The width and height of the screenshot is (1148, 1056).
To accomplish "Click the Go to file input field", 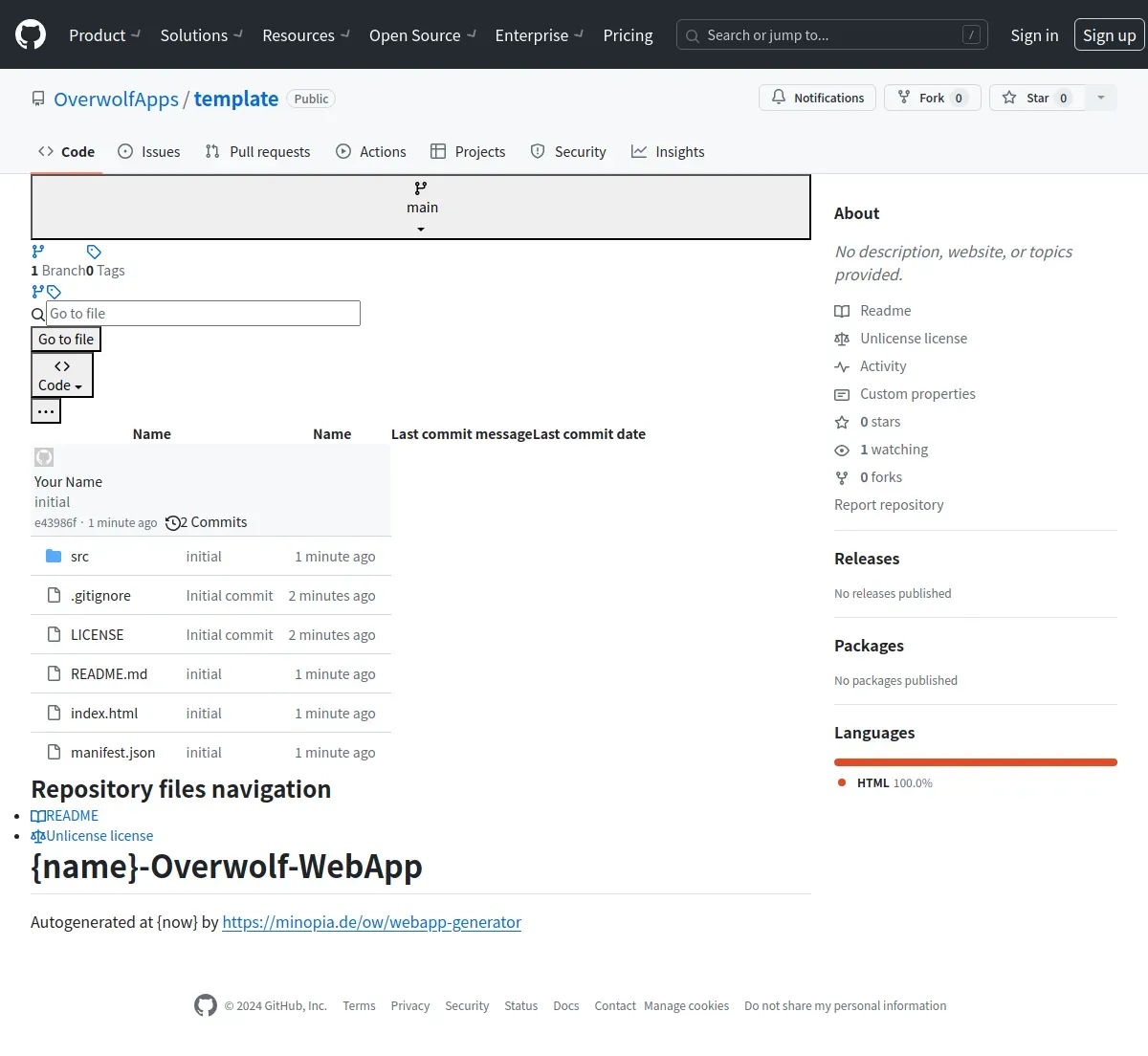I will pyautogui.click(x=204, y=313).
